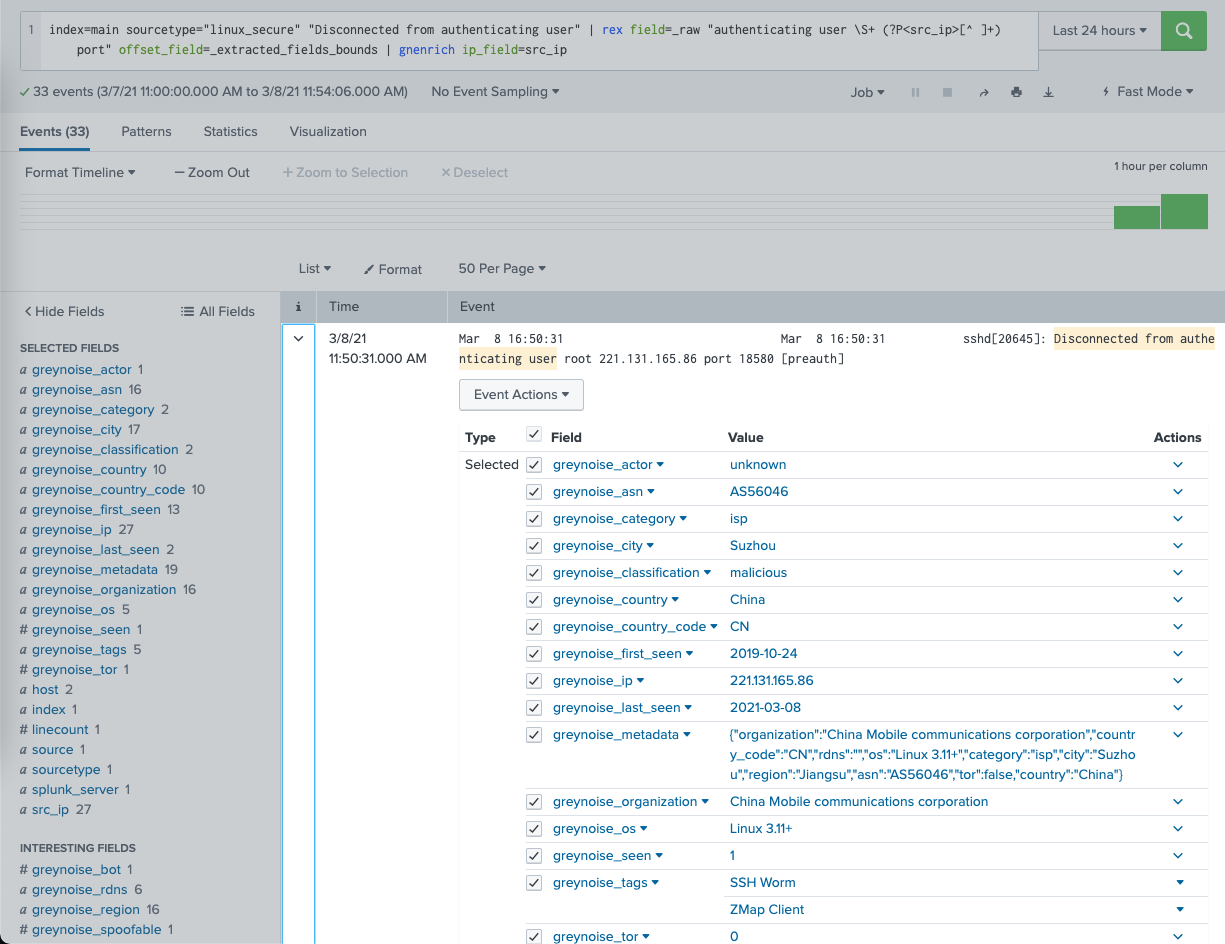Uncheck greynoise_metadata field checkbox
The image size is (1225, 944).
[534, 735]
